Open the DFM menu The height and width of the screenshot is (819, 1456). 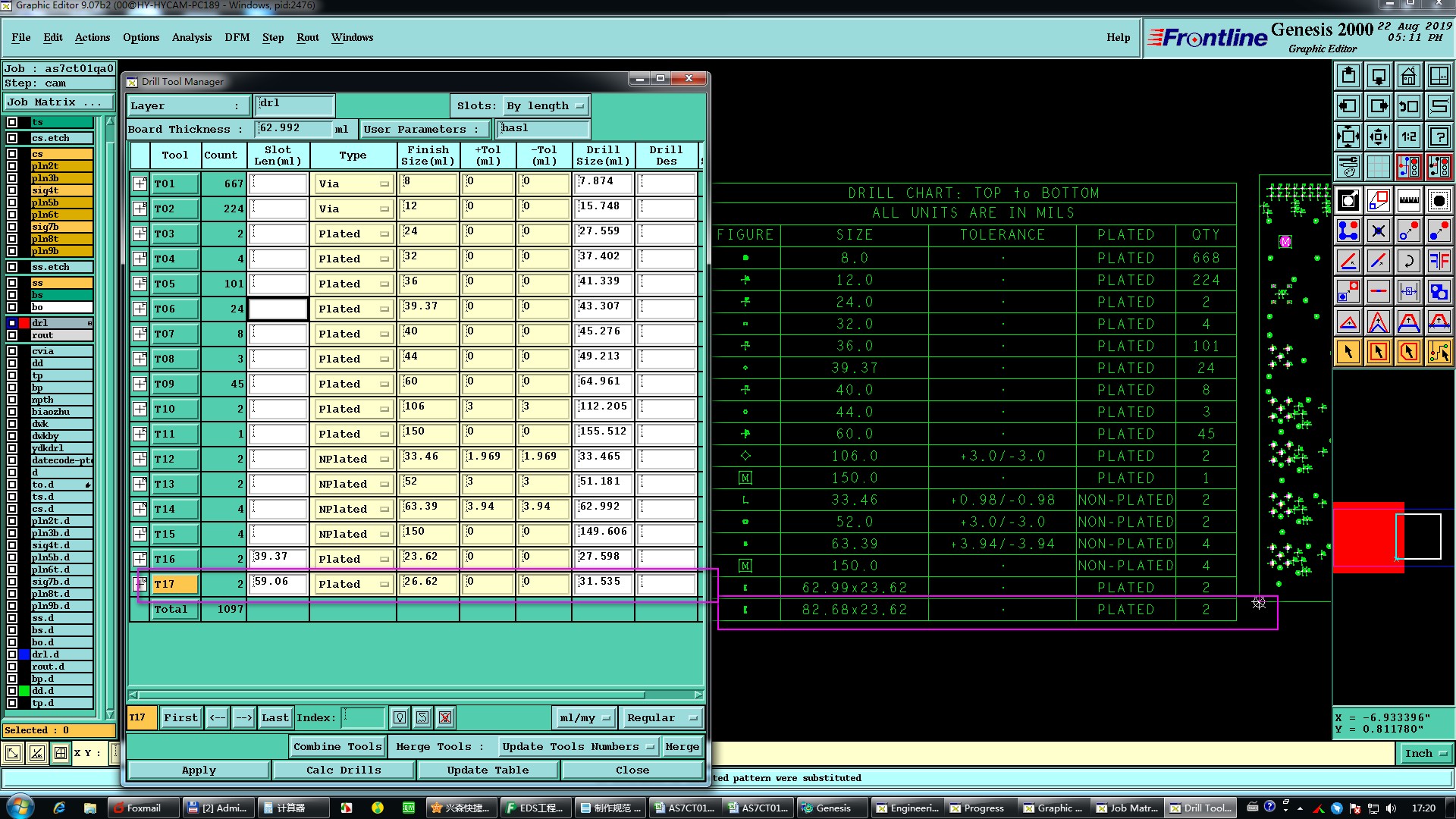(237, 37)
